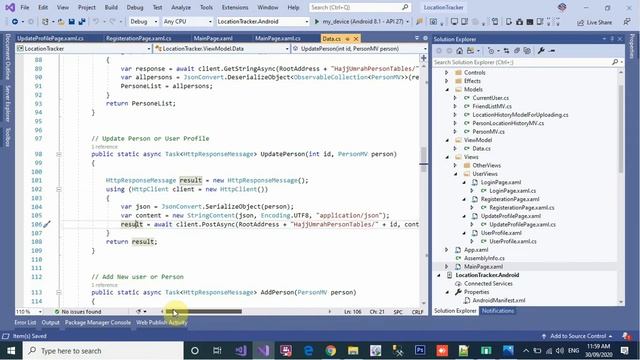Close the Data.cs tab

pyautogui.click(x=356, y=39)
